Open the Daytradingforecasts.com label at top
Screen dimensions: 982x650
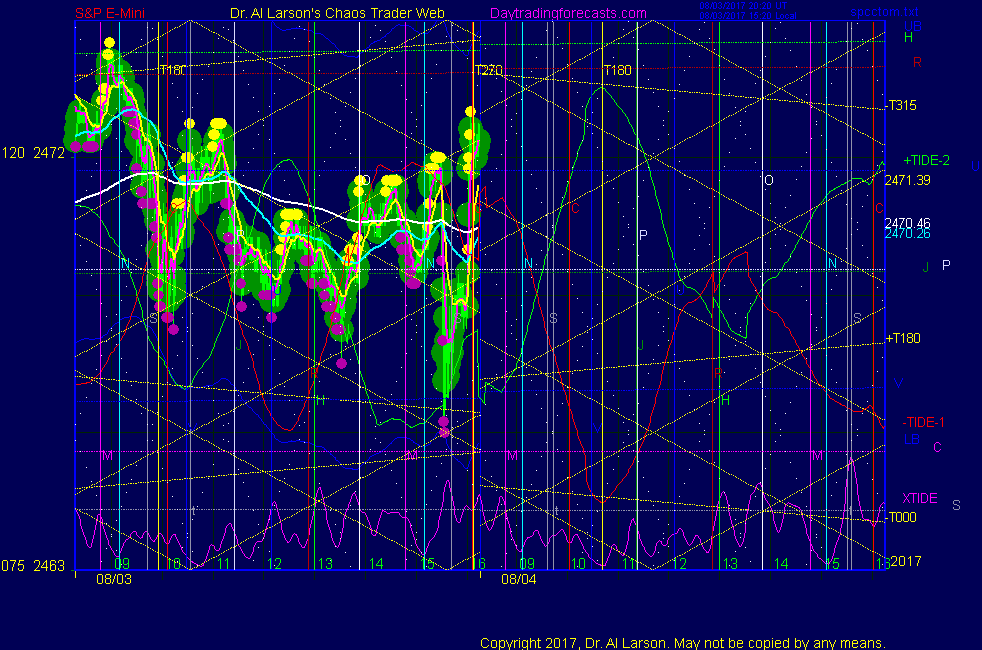click(568, 13)
